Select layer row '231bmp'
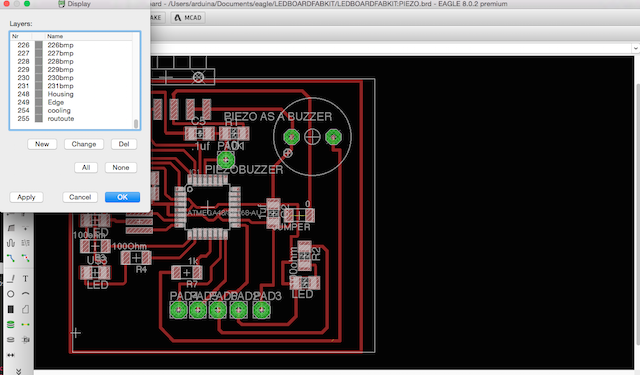 pos(71,86)
